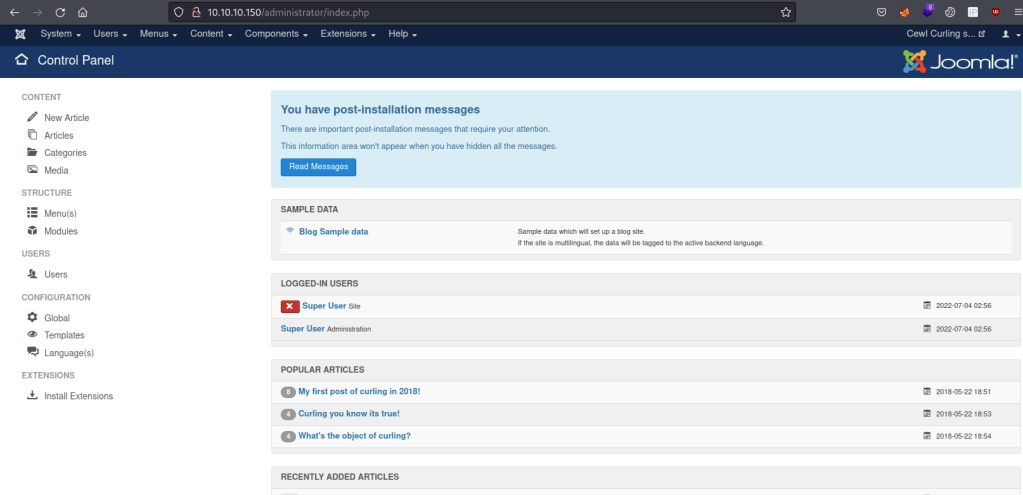Click the Install Extensions download icon
1023x495 pixels.
click(33, 396)
